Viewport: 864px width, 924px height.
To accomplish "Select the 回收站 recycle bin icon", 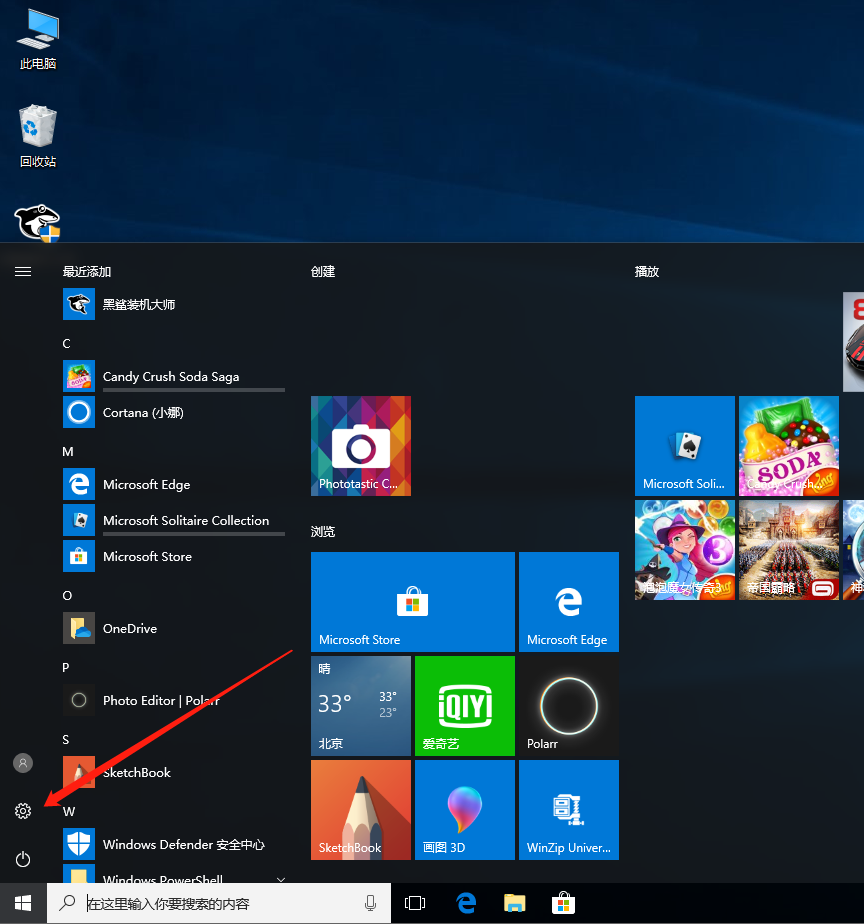I will coord(38,137).
